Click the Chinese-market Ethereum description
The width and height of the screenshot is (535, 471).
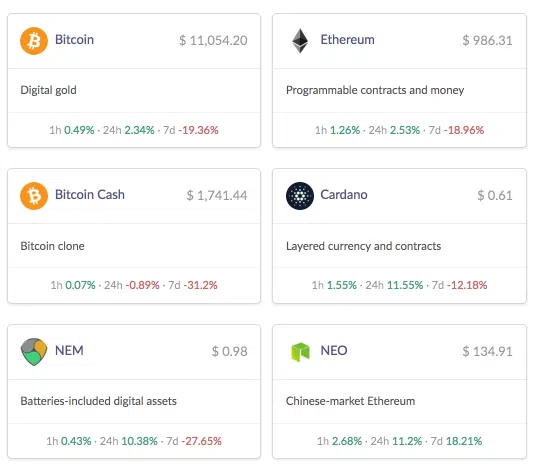350,401
